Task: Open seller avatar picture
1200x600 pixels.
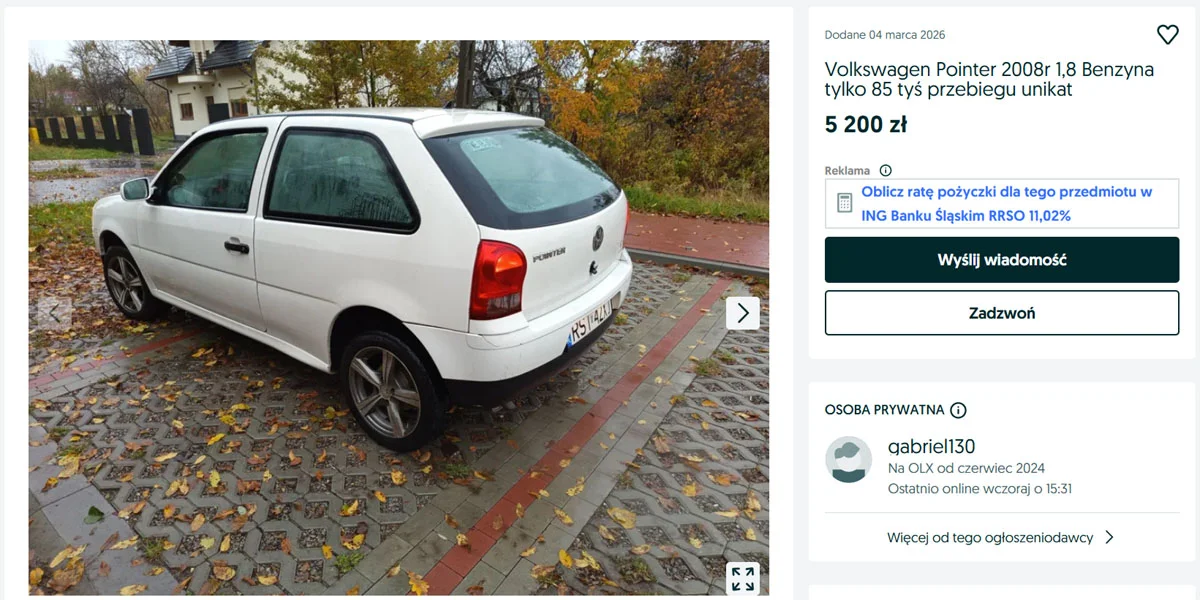Action: tap(848, 460)
